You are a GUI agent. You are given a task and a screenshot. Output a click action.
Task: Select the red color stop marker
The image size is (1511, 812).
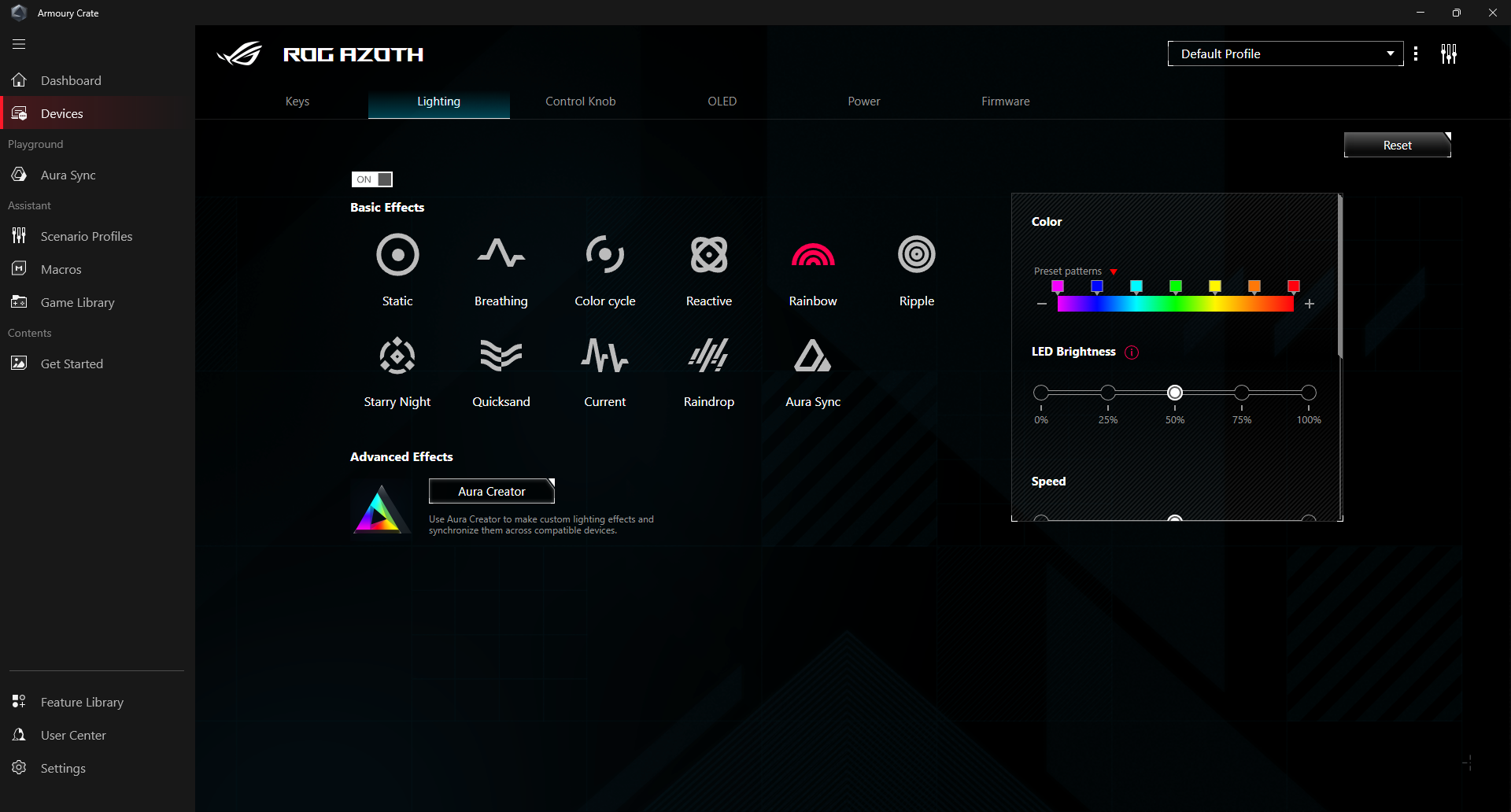1294,286
